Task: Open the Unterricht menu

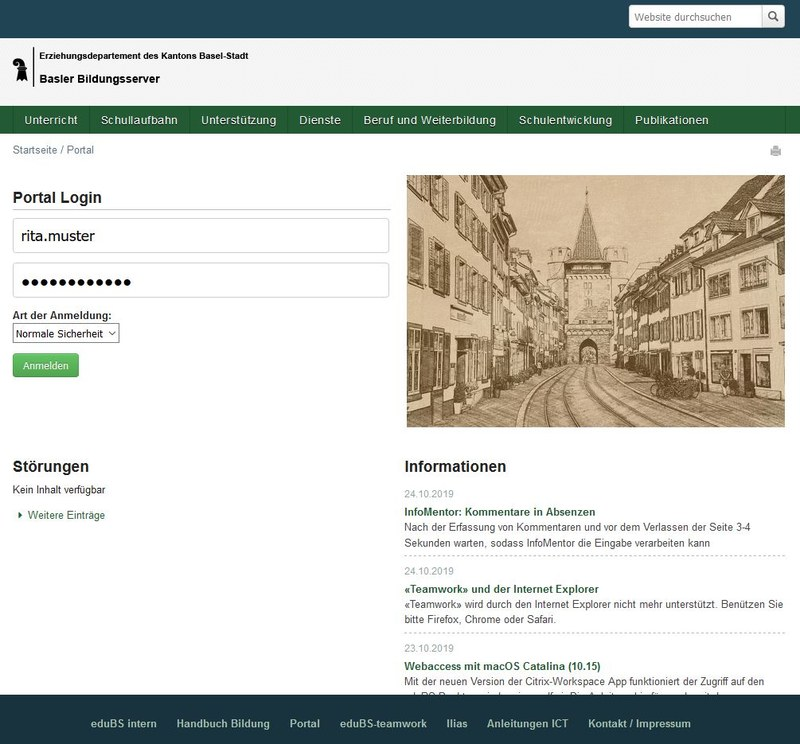Action: pos(49,119)
